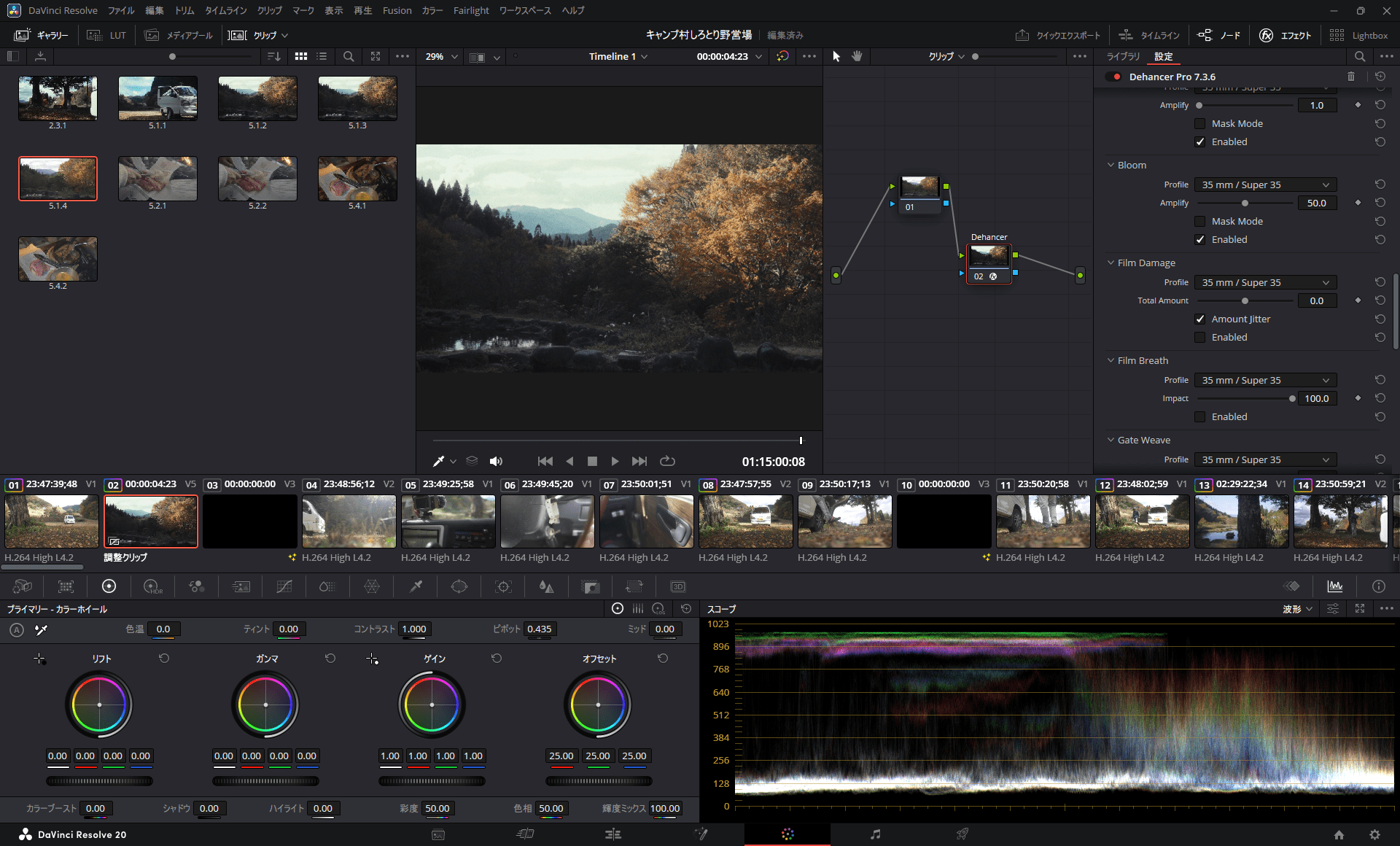Open the Tracker palette icon
Image resolution: width=1400 pixels, height=846 pixels.
503,586
